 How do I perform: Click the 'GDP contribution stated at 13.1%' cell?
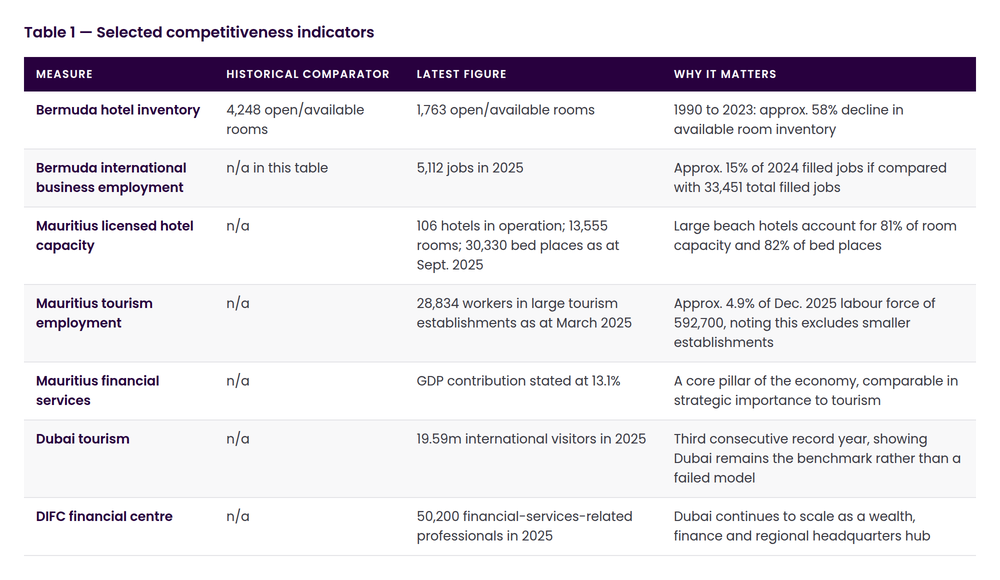[x=518, y=381]
